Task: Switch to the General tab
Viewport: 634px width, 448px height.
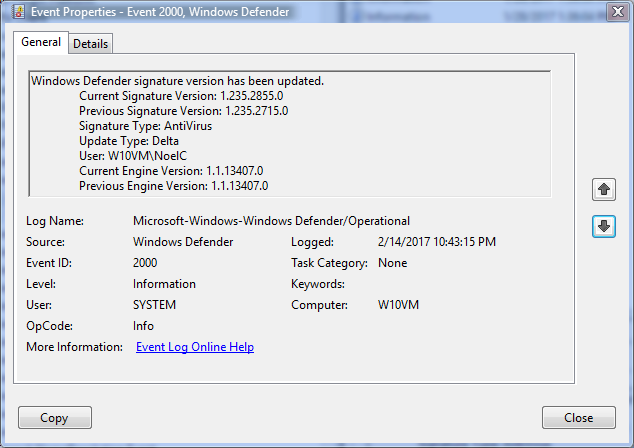Action: [x=41, y=42]
